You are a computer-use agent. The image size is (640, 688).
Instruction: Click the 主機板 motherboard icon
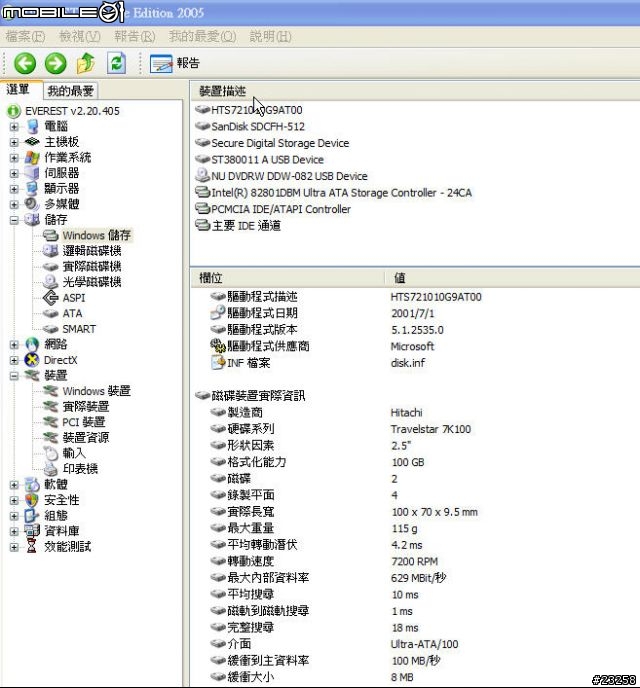[x=32, y=142]
